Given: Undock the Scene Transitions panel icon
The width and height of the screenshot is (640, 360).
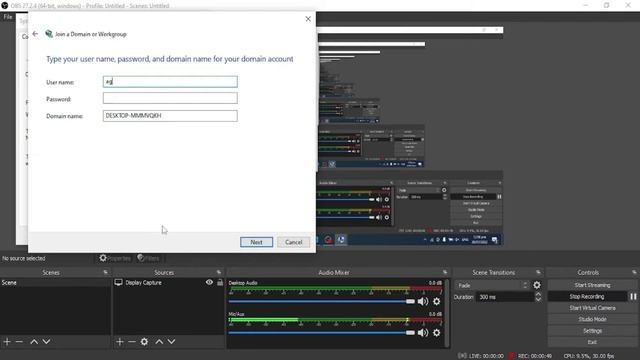Looking at the screenshot, I should tap(538, 272).
